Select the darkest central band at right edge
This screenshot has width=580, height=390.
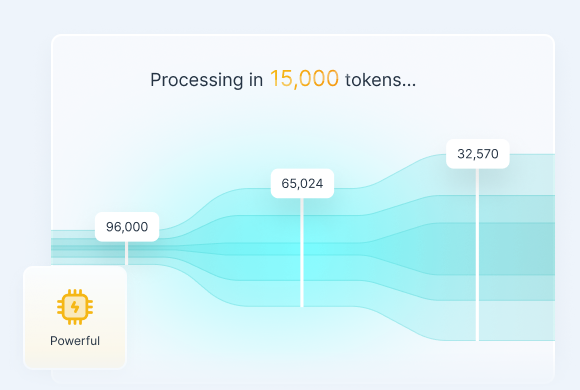pos(533,249)
